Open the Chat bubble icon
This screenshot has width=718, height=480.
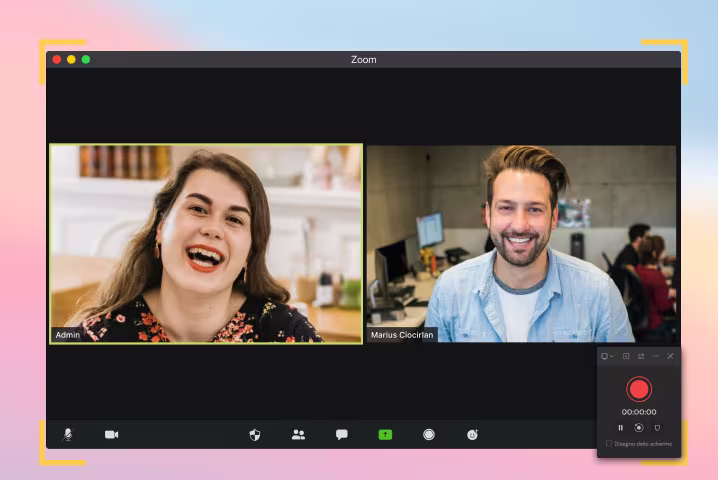tap(342, 434)
